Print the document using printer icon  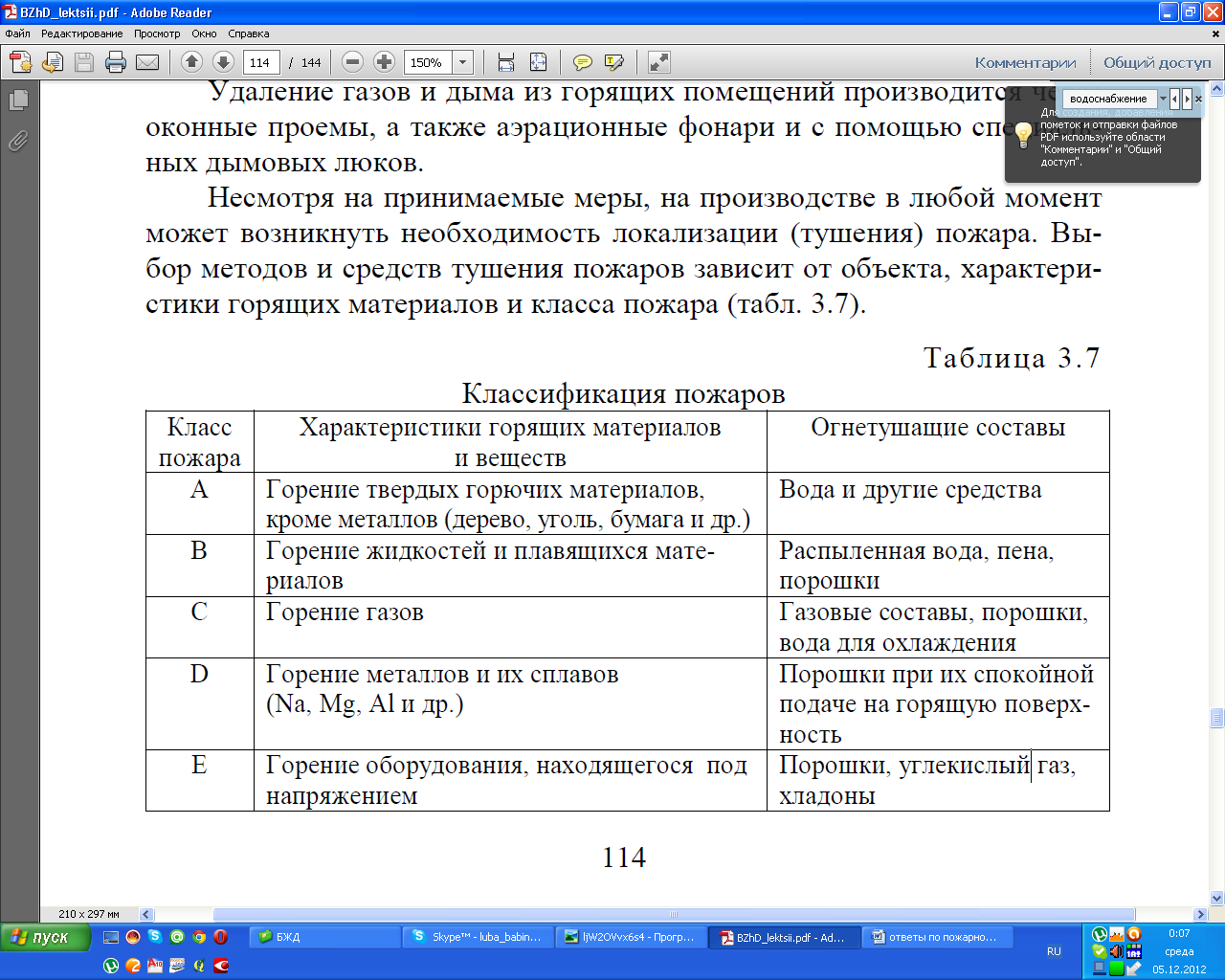coord(116,62)
